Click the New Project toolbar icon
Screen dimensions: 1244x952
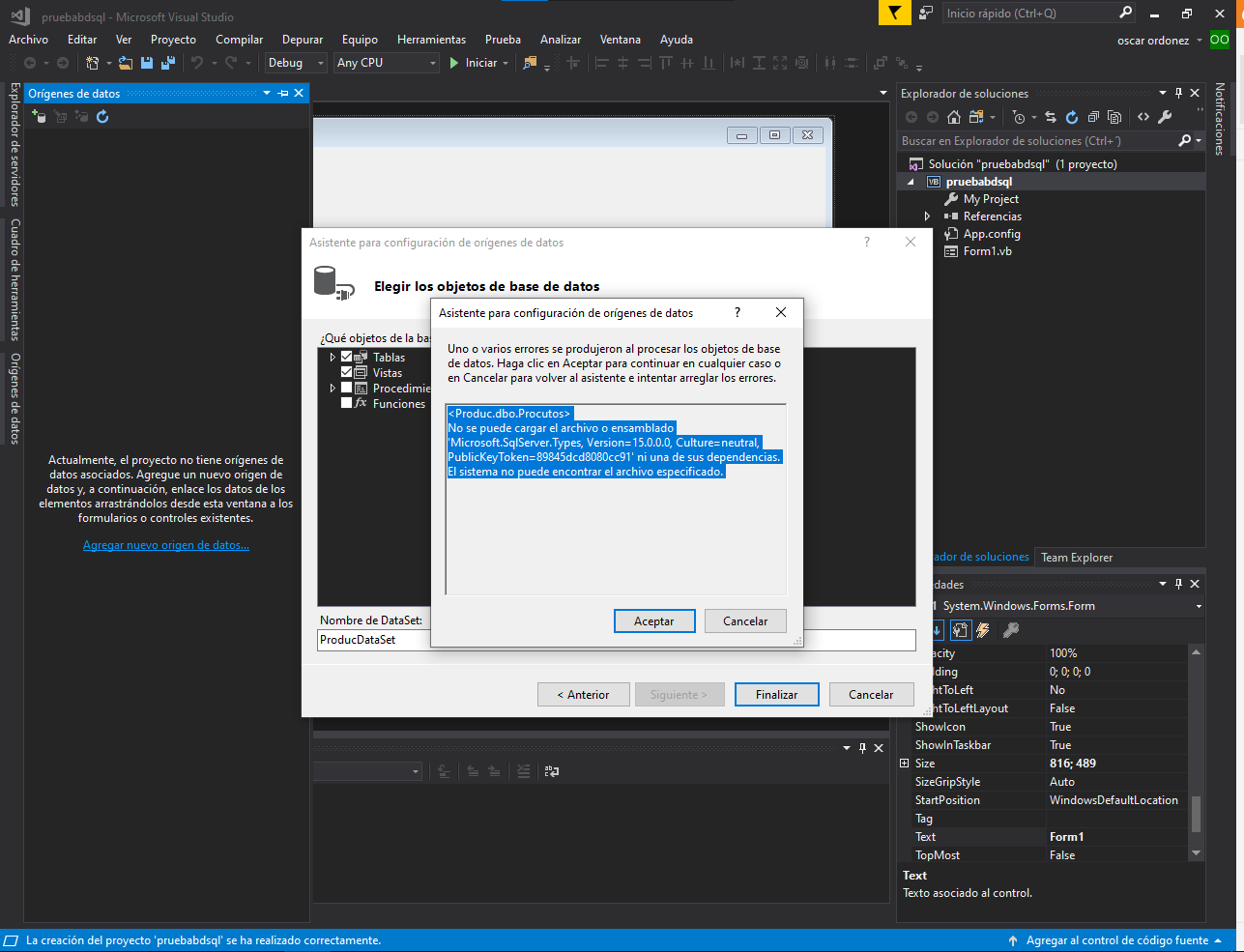point(92,63)
